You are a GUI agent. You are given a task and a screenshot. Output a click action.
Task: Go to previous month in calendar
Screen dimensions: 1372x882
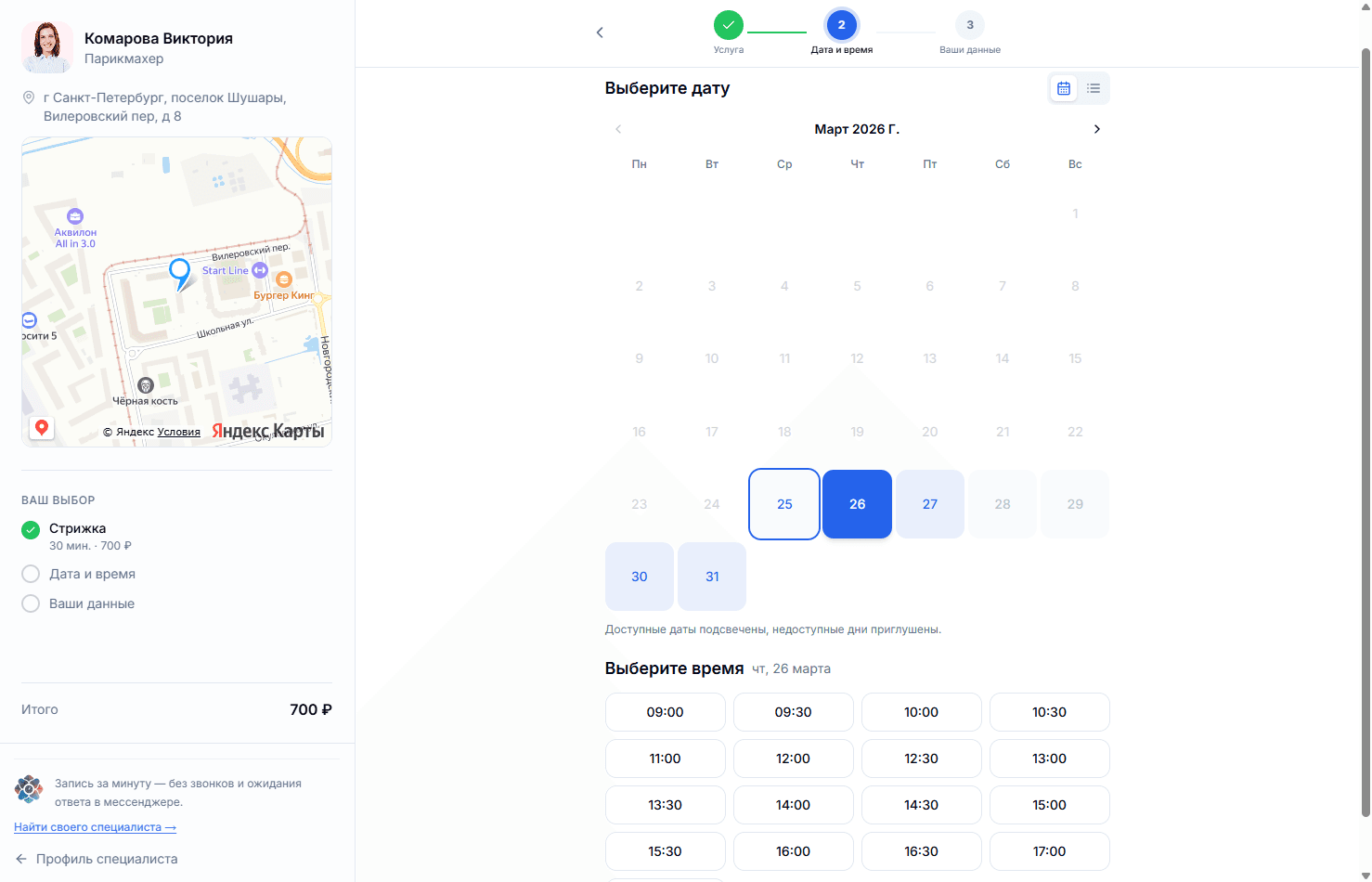click(618, 129)
